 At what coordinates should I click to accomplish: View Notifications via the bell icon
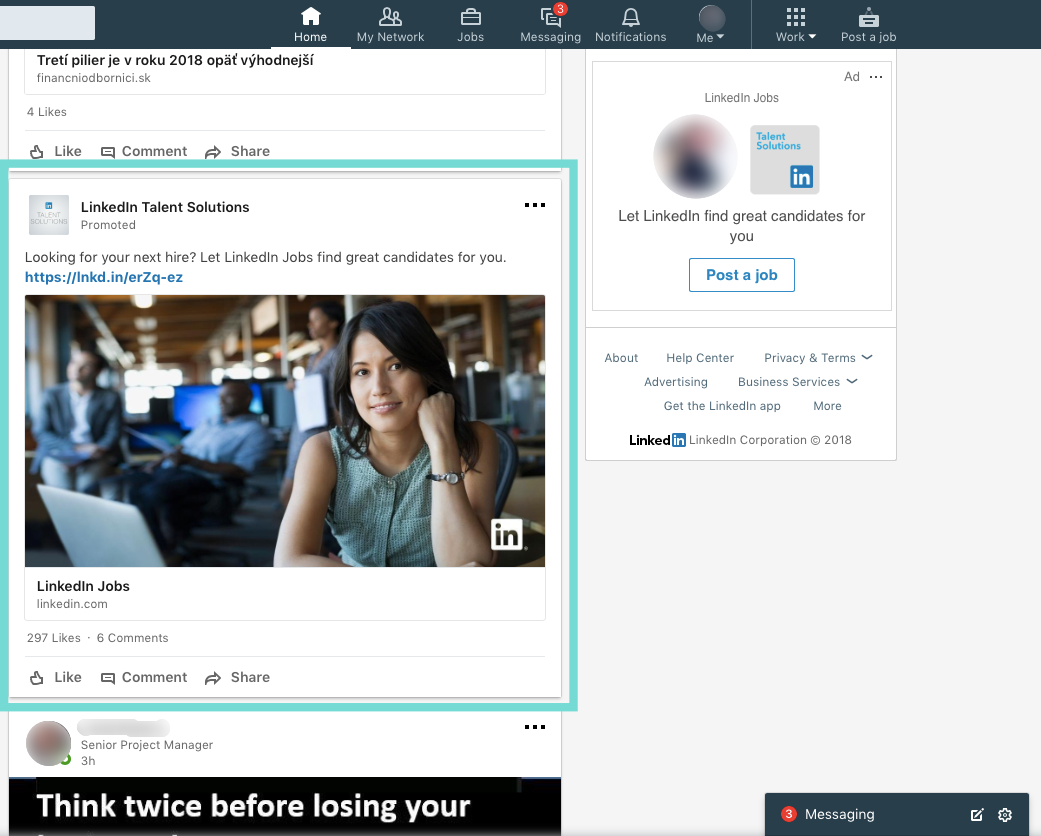point(629,24)
